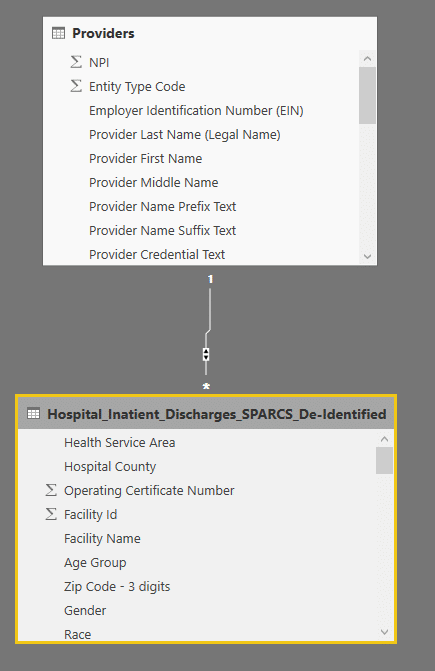
Task: Click scroll-up arrow in Providers table
Action: pos(367,59)
